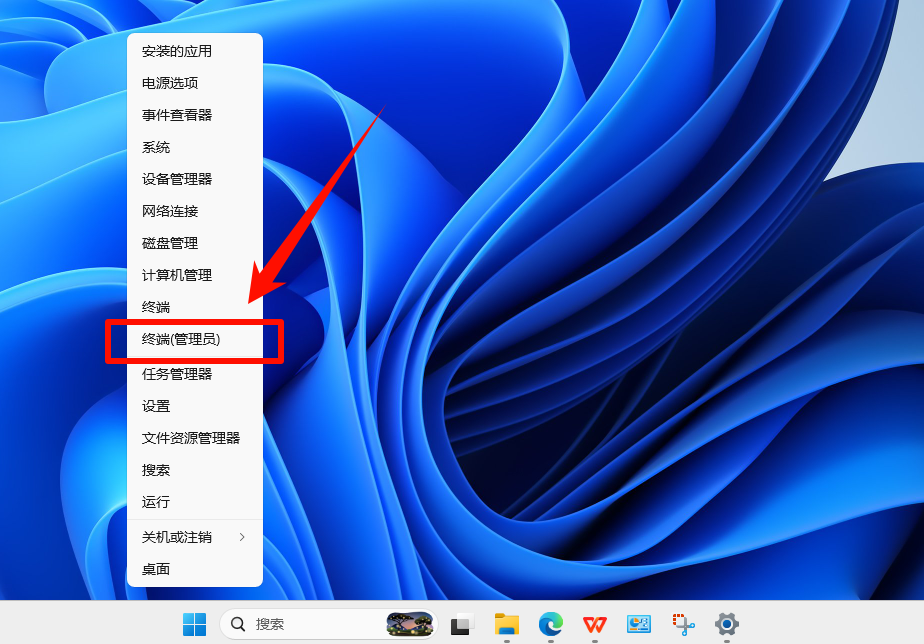The image size is (924, 644).
Task: Open 电源选项 menu entry
Action: click(x=195, y=83)
